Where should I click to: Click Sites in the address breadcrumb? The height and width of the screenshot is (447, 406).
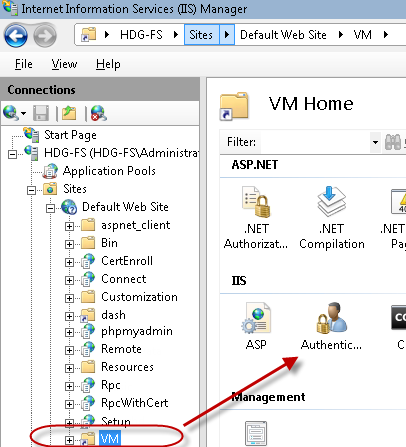click(x=201, y=34)
